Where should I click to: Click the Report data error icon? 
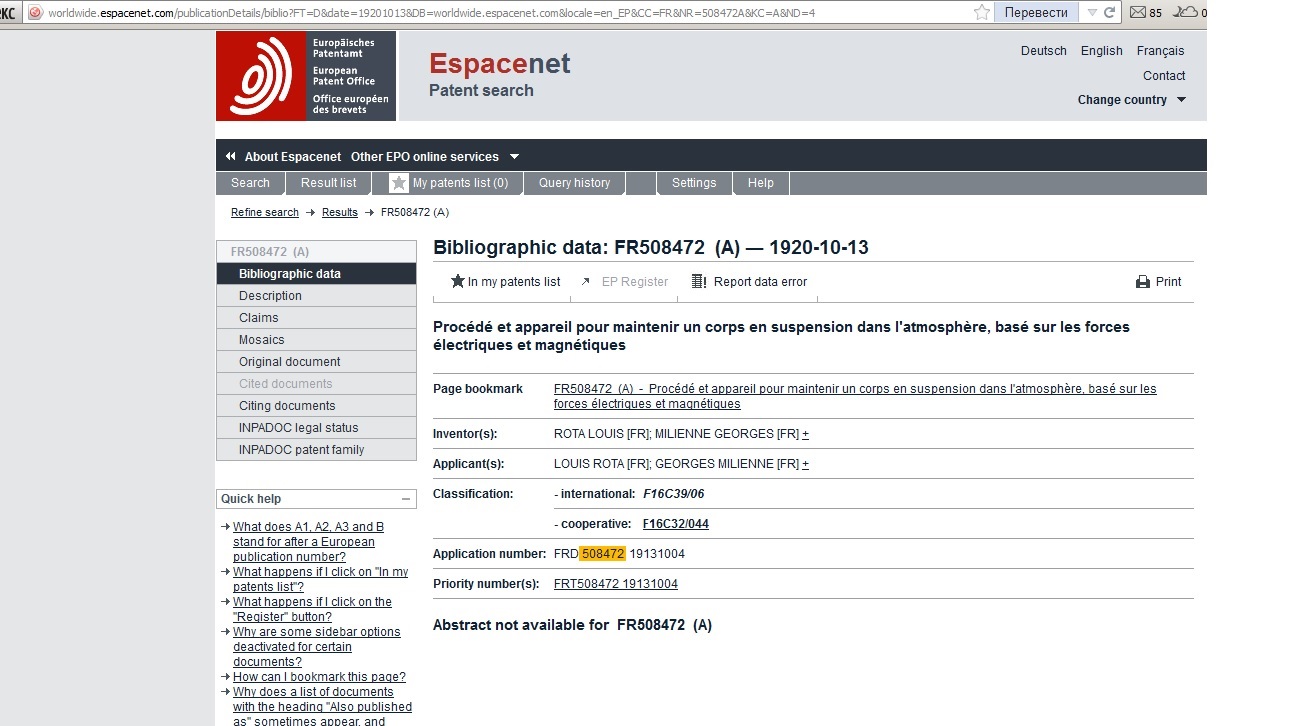coord(699,282)
